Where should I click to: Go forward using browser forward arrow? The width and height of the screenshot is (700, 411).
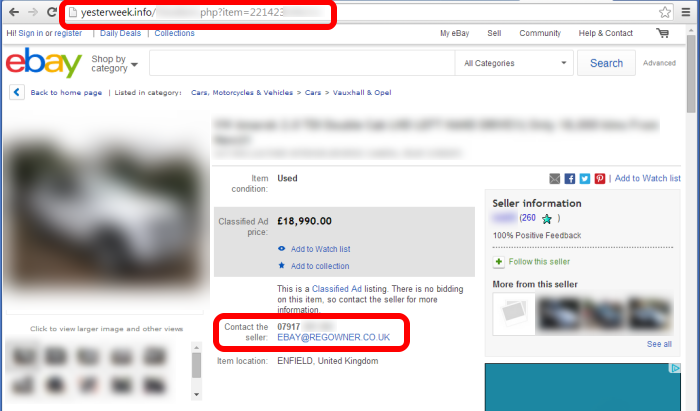[x=33, y=12]
